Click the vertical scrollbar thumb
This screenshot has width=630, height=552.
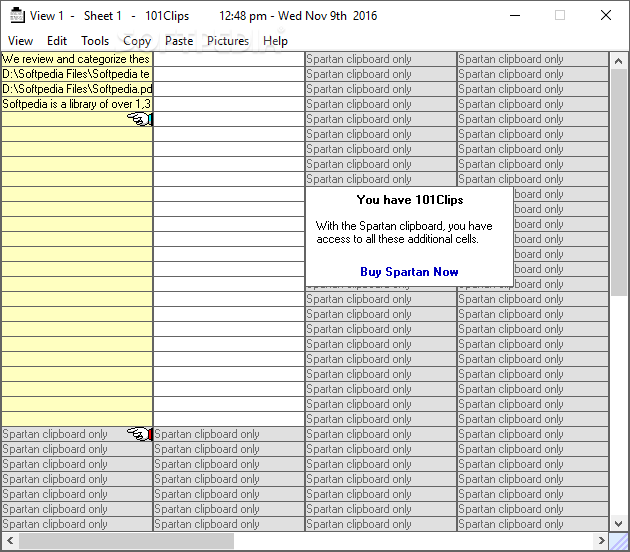coord(618,182)
